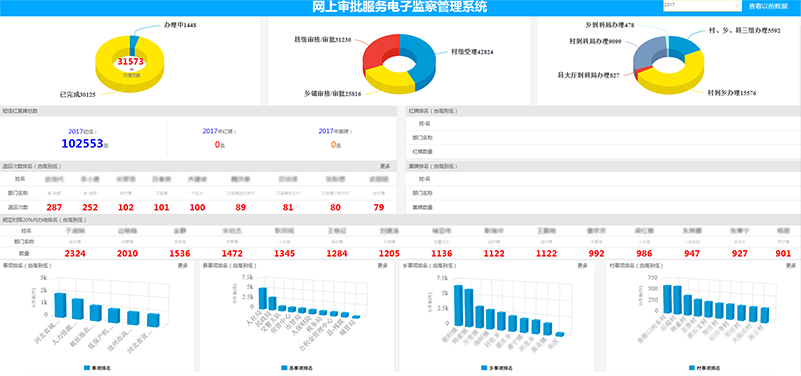Toggle the 县事项排名 legend marker
Viewport: 801px width, 376px height.
[284, 368]
